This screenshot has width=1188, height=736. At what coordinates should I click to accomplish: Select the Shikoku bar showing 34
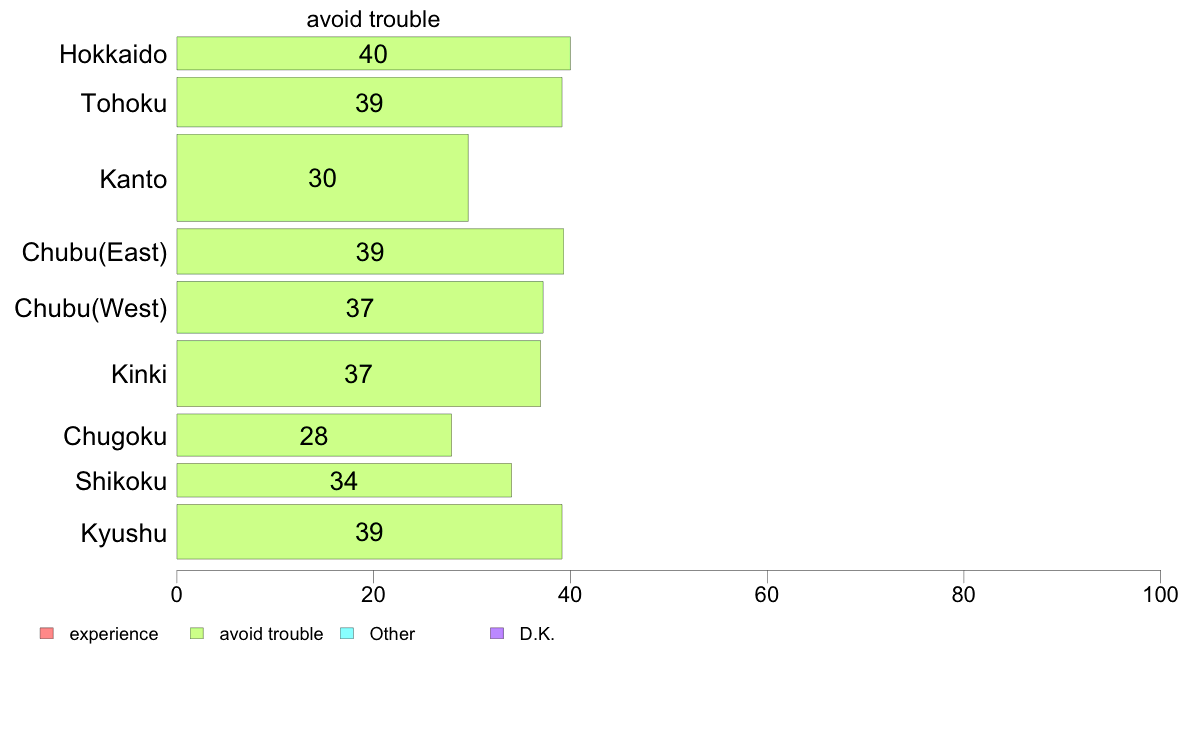coord(344,480)
